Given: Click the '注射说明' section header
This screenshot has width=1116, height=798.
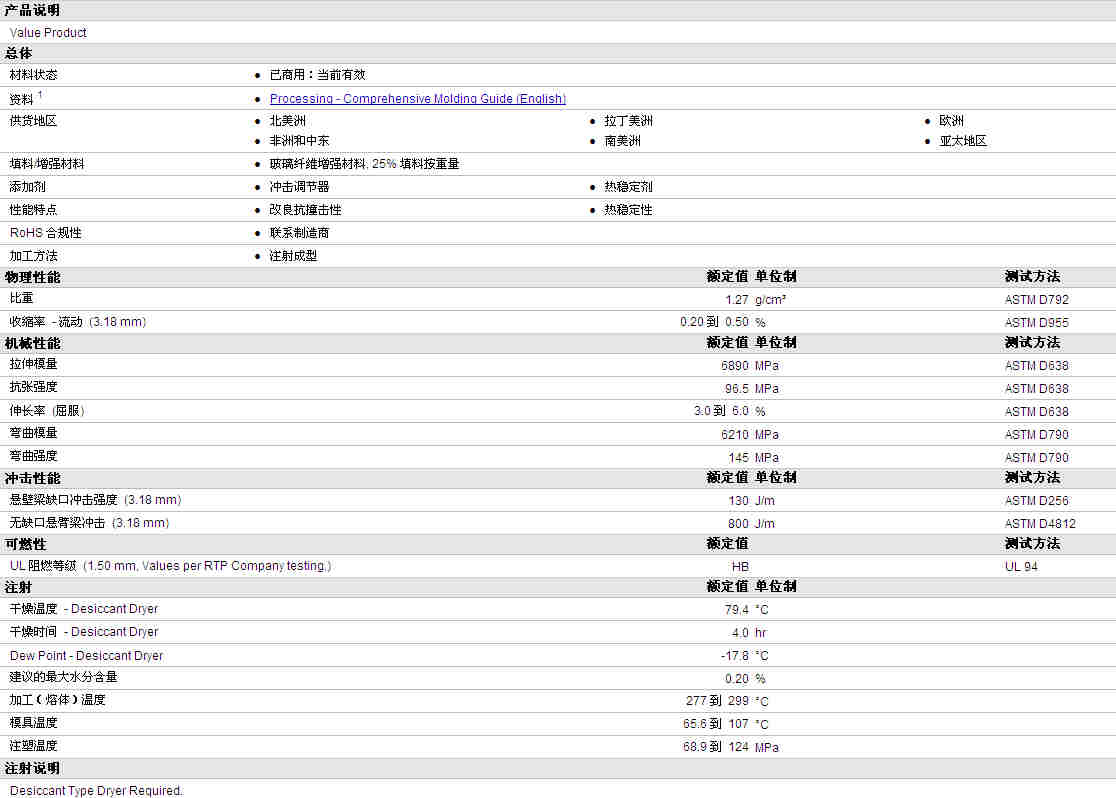Looking at the screenshot, I should click(33, 769).
